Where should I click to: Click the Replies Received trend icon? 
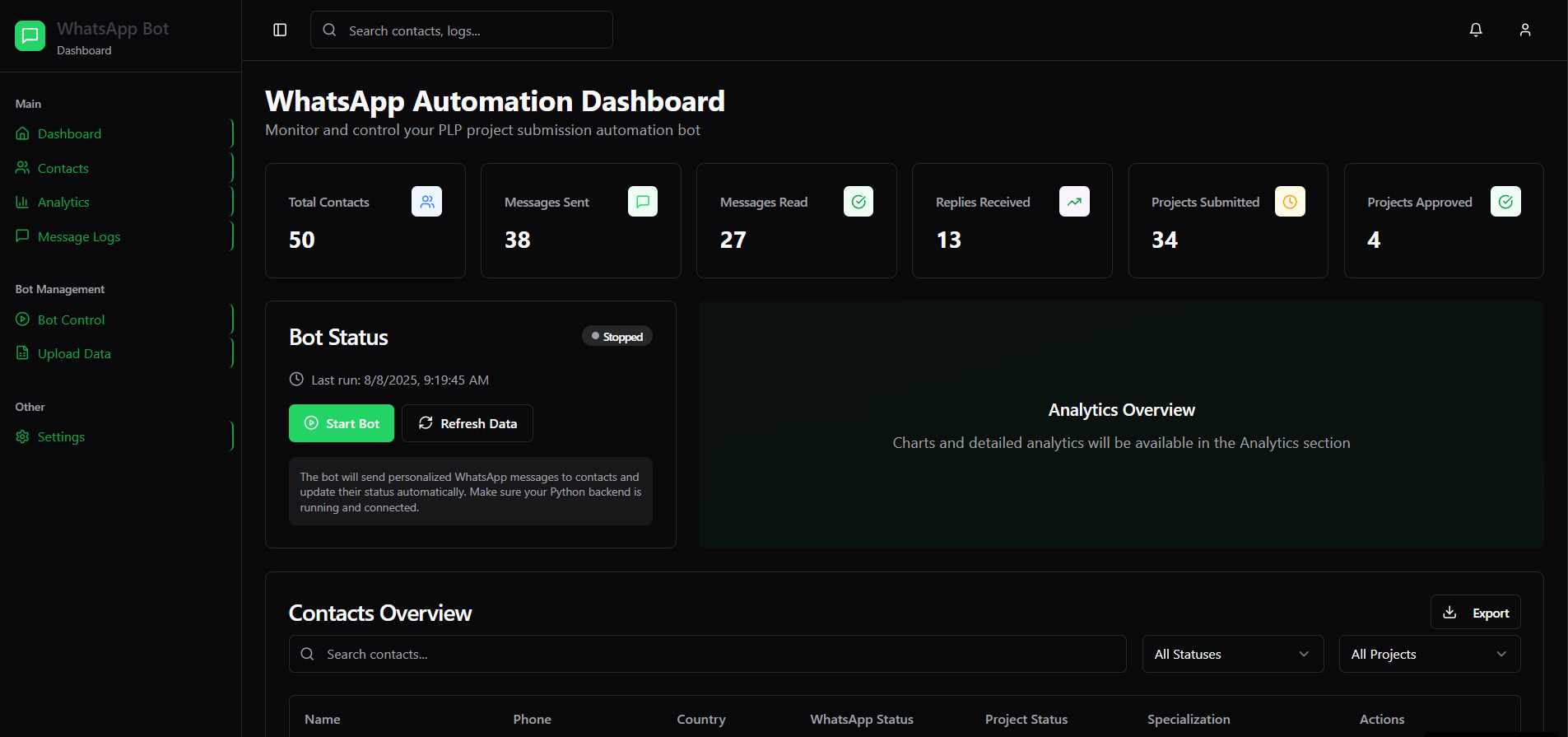point(1074,202)
